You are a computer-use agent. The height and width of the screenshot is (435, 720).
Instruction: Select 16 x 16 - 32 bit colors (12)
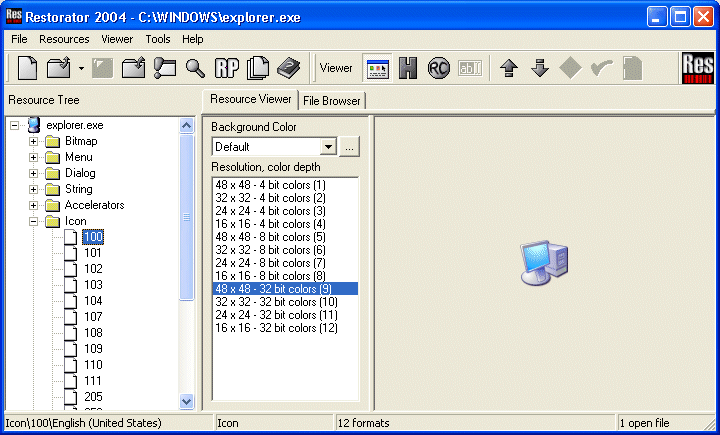pos(285,328)
